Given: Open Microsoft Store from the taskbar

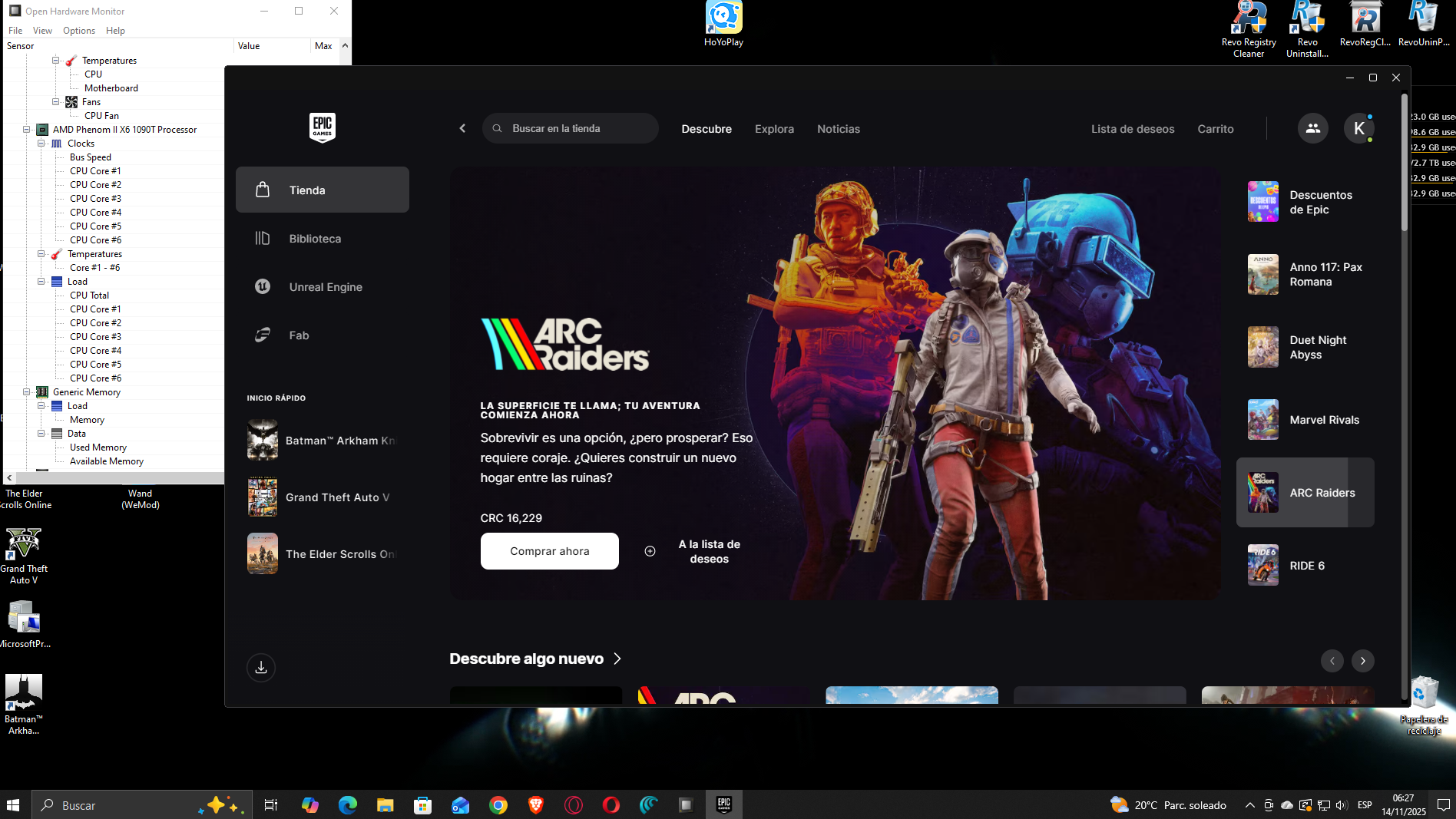Looking at the screenshot, I should point(423,804).
